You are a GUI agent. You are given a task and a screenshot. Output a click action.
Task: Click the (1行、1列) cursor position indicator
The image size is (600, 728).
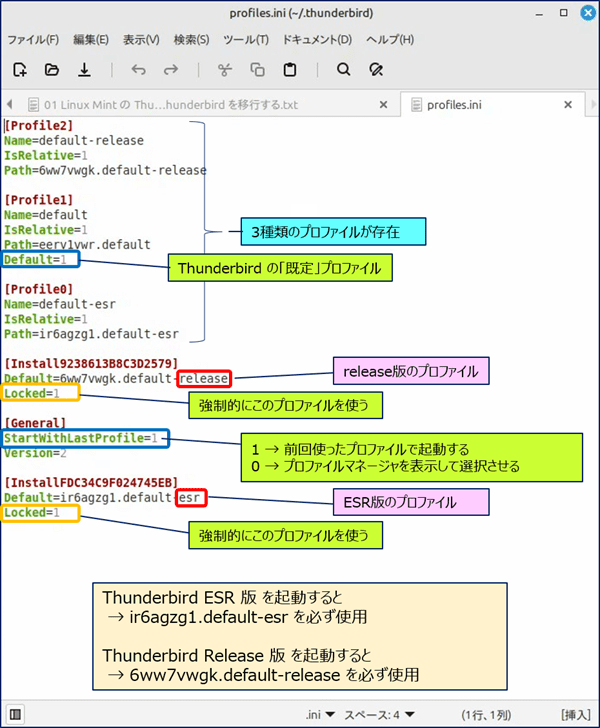[x=486, y=715]
